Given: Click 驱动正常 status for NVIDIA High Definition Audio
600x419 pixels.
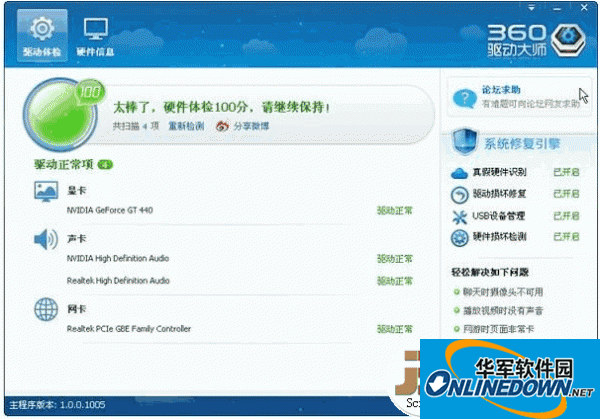Looking at the screenshot, I should pyautogui.click(x=395, y=259).
